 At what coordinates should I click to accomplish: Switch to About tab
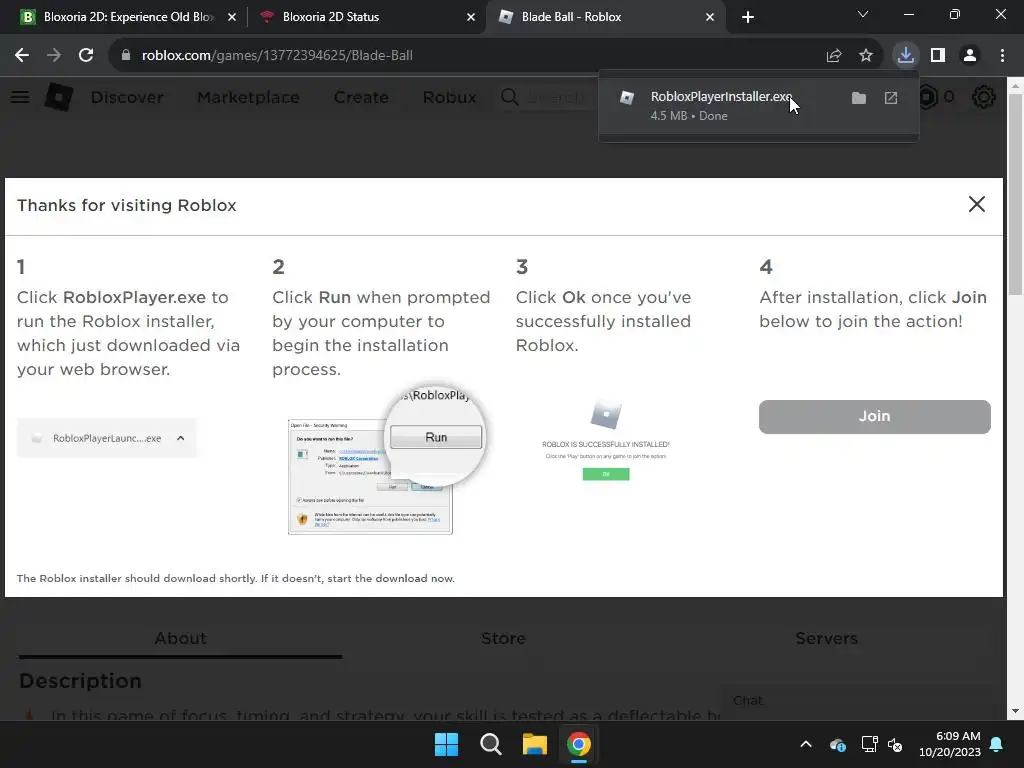tap(180, 638)
